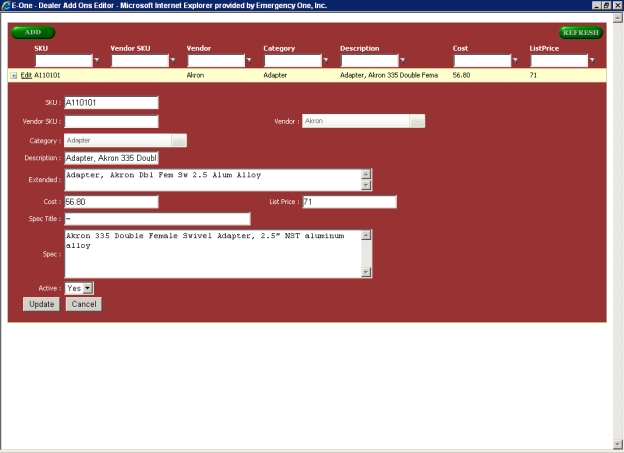Sort by the Cost column header

(460, 49)
